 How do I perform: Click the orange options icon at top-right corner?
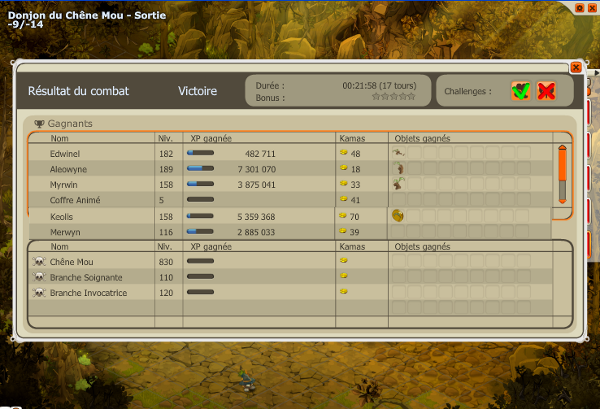pyautogui.click(x=580, y=8)
